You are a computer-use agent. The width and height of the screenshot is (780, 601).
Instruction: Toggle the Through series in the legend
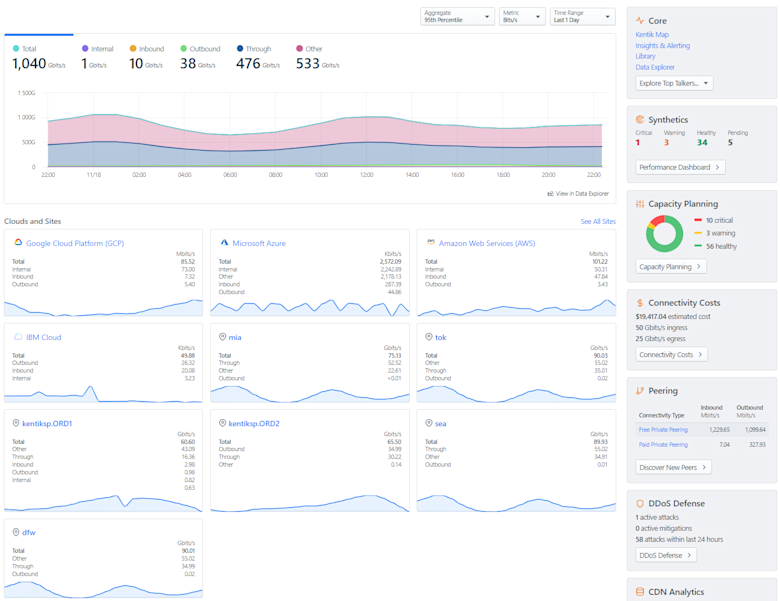[254, 49]
